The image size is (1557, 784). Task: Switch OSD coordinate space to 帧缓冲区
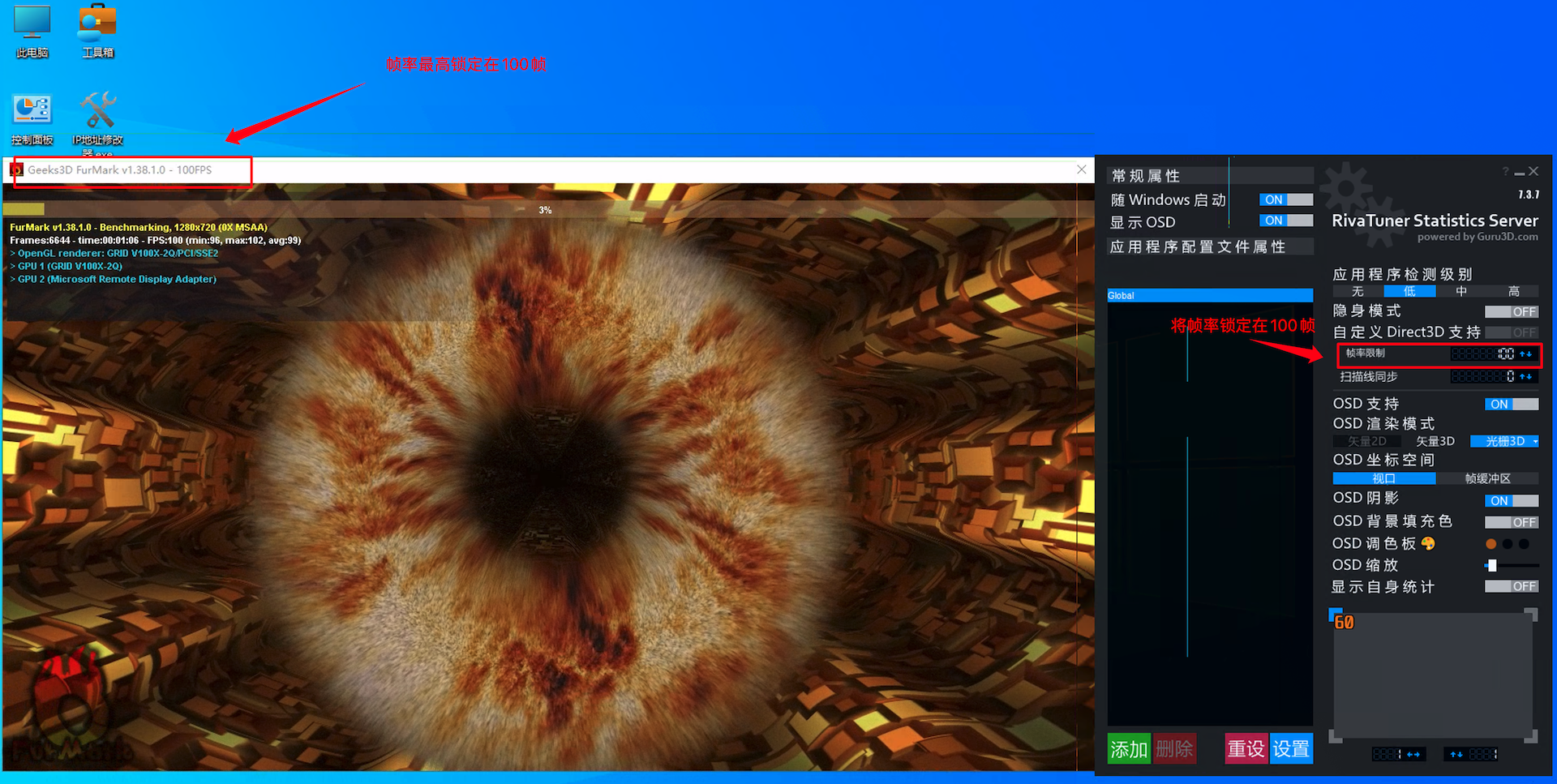click(x=1487, y=479)
